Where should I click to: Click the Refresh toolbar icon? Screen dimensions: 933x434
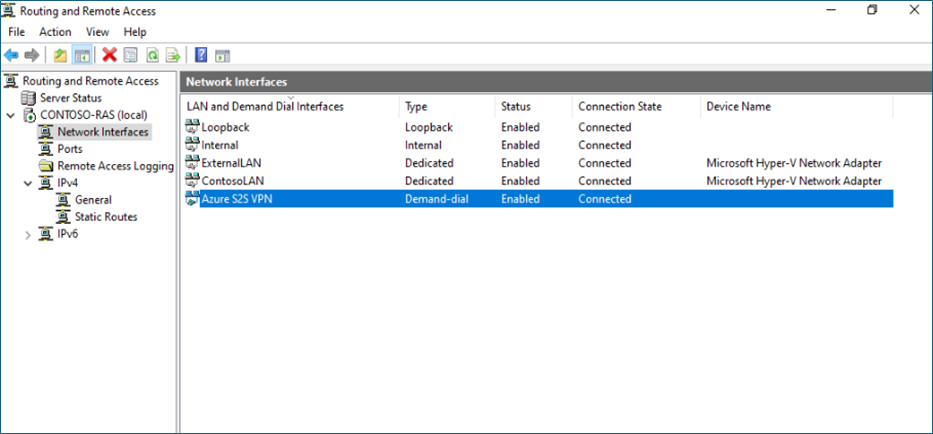152,55
